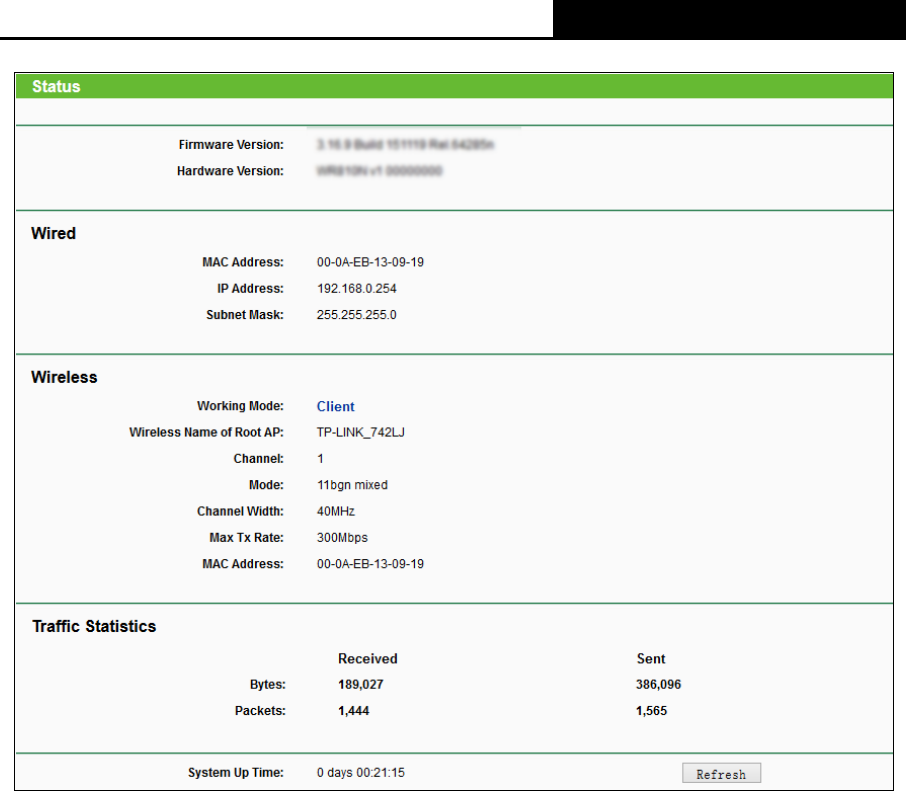Select the Bytes row label
Screen dimensions: 906x791
coord(268,685)
